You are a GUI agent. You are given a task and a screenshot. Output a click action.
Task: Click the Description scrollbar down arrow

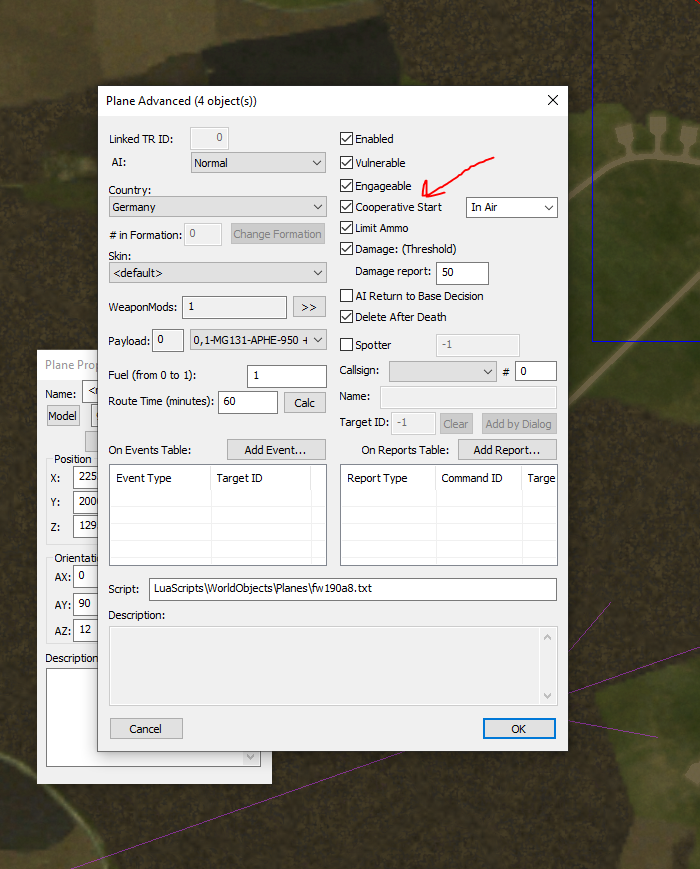[548, 696]
